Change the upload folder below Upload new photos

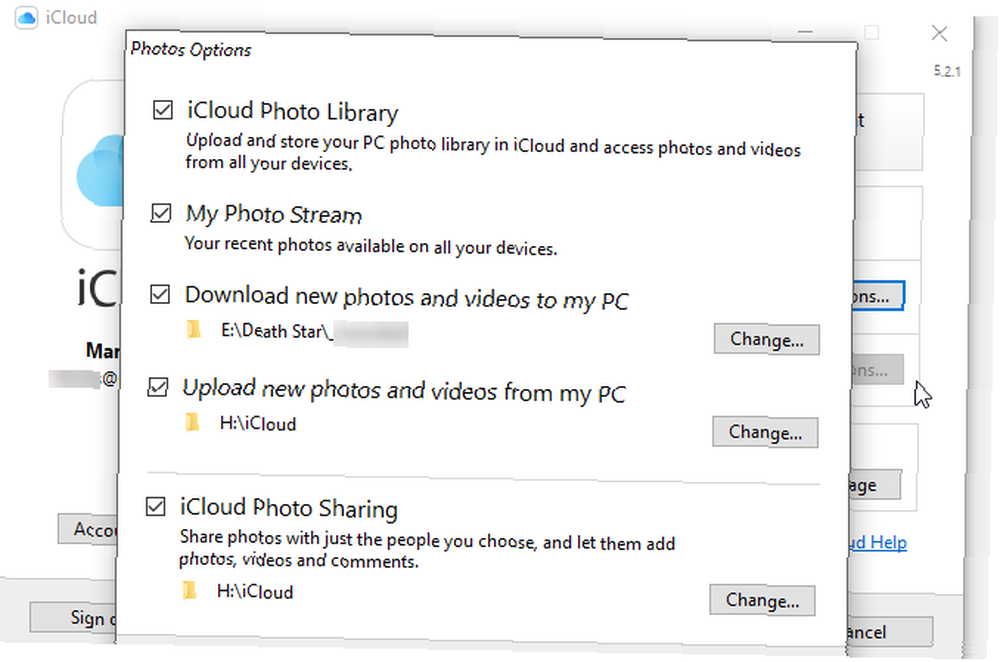(765, 432)
